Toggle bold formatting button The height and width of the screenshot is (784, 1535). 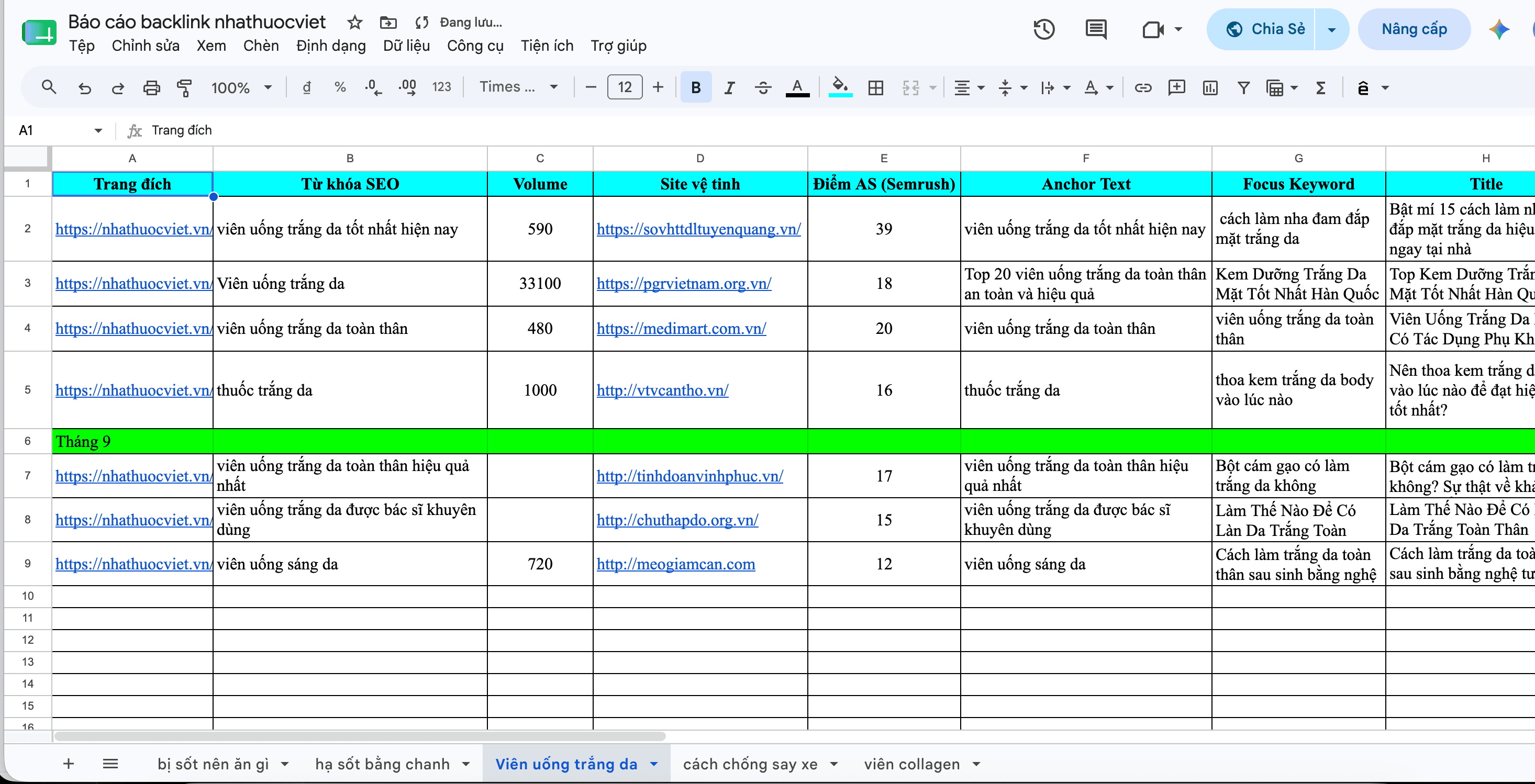coord(695,87)
